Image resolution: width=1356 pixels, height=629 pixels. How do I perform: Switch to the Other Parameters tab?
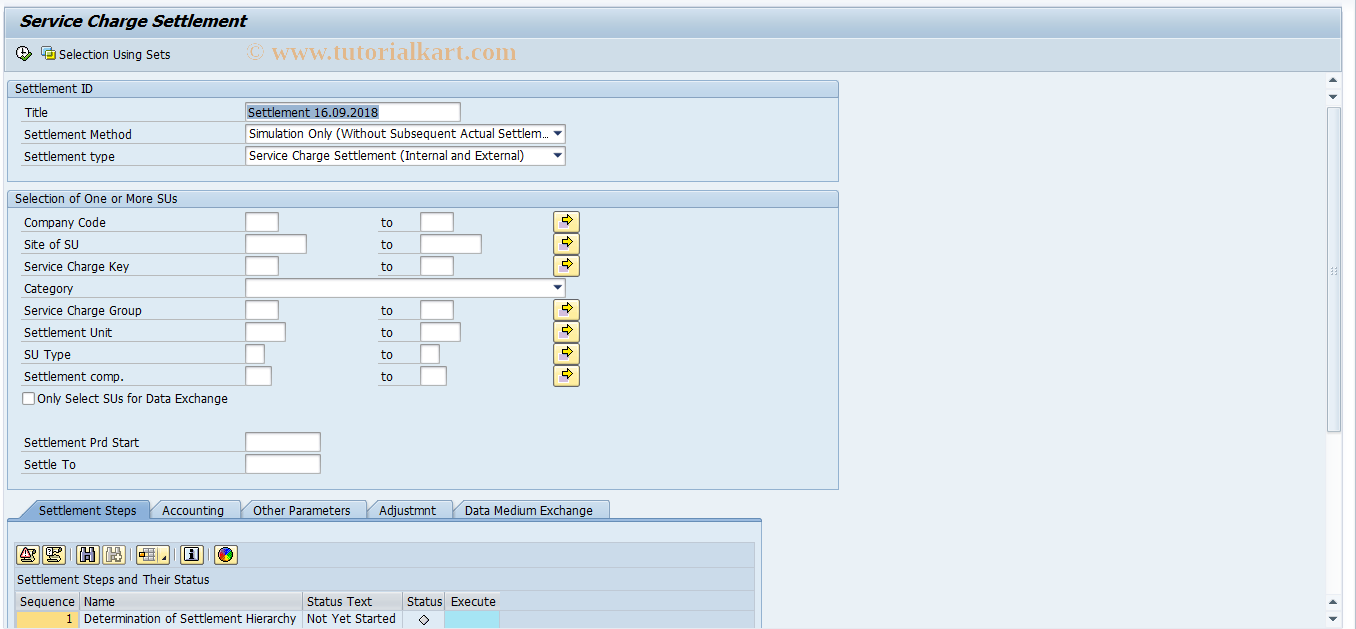coord(302,510)
